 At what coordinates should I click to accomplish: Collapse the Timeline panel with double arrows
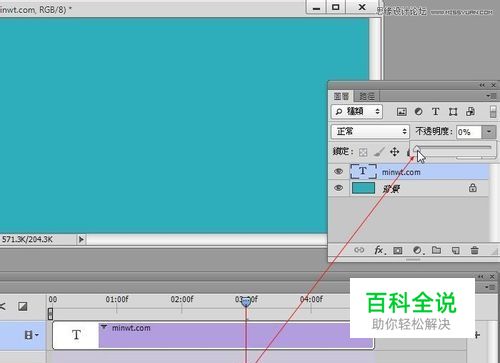coord(480,277)
